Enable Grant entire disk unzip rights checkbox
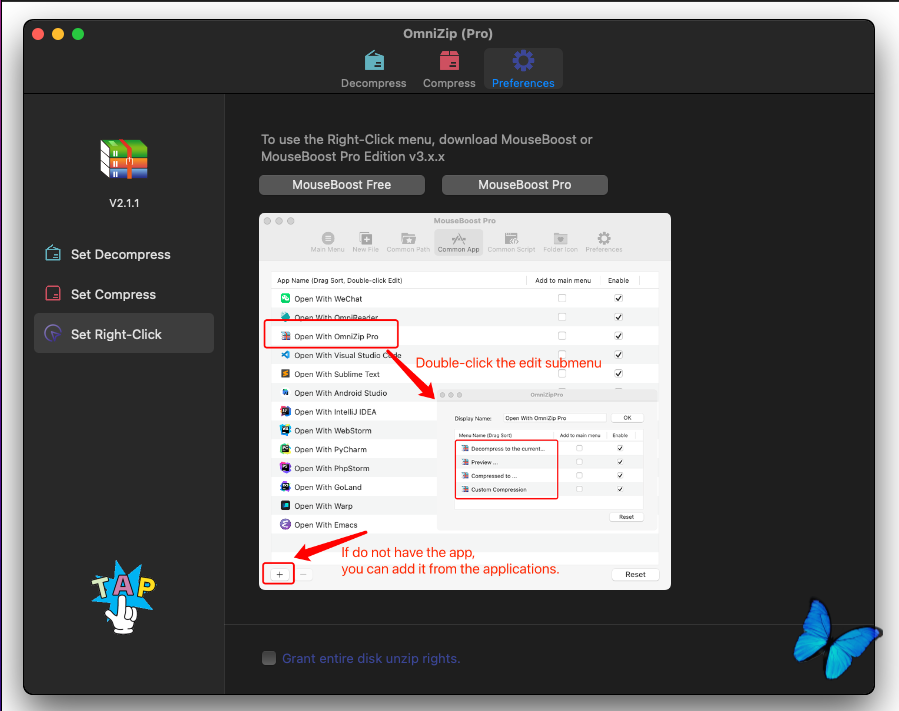Screen dimensions: 899x711 click(269, 658)
